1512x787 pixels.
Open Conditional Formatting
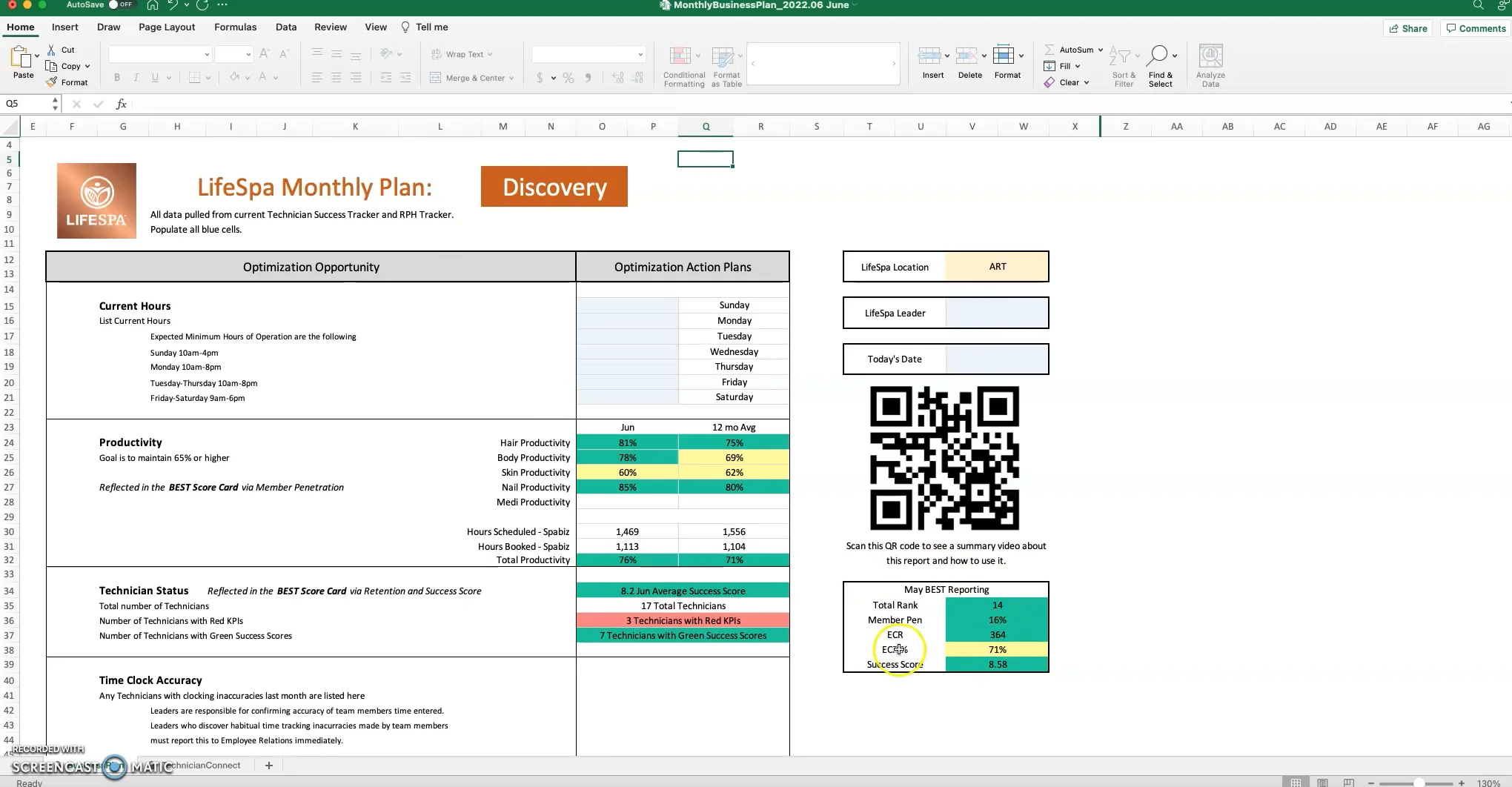pos(683,67)
